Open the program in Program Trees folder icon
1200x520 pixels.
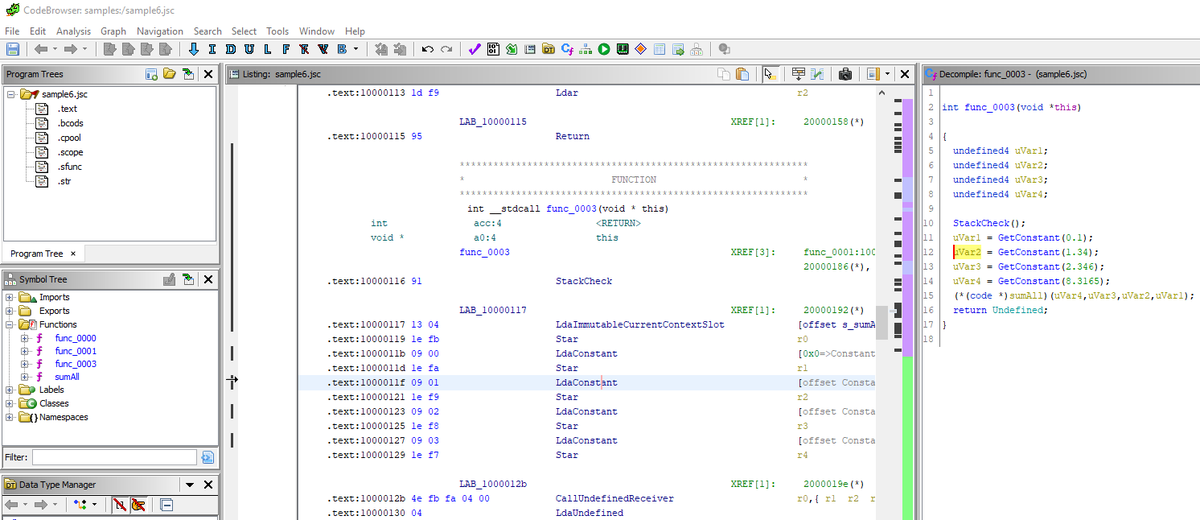pyautogui.click(x=169, y=74)
